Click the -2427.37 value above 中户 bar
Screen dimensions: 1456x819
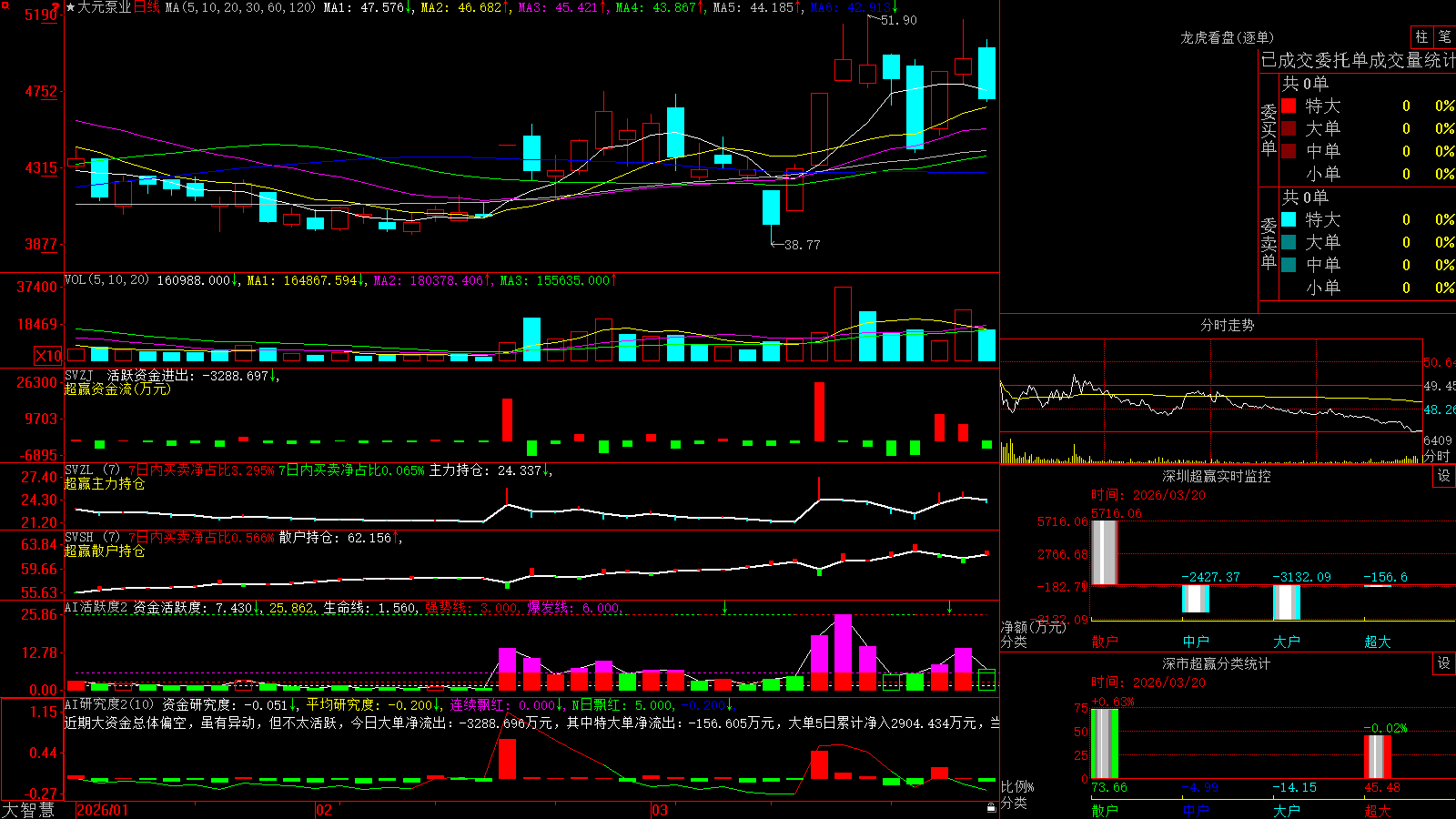(1210, 577)
